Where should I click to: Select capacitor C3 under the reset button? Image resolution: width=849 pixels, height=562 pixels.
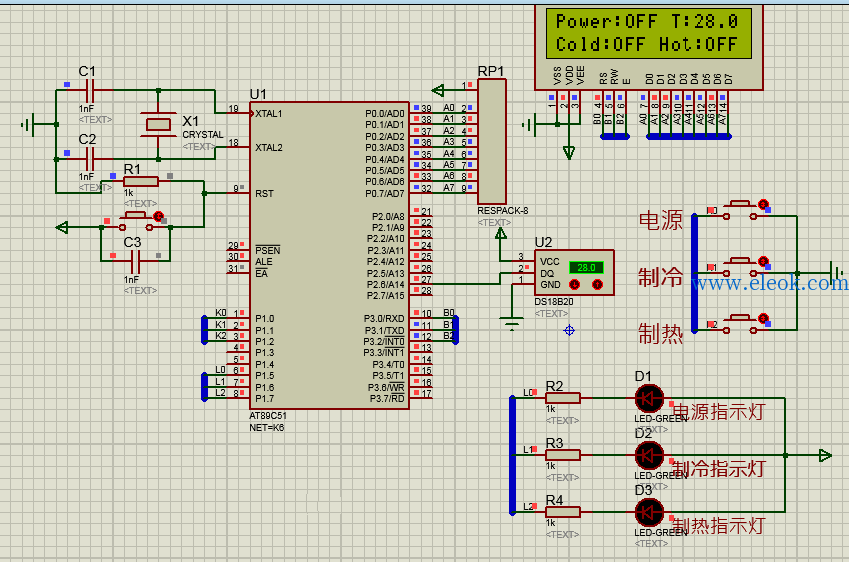click(135, 262)
